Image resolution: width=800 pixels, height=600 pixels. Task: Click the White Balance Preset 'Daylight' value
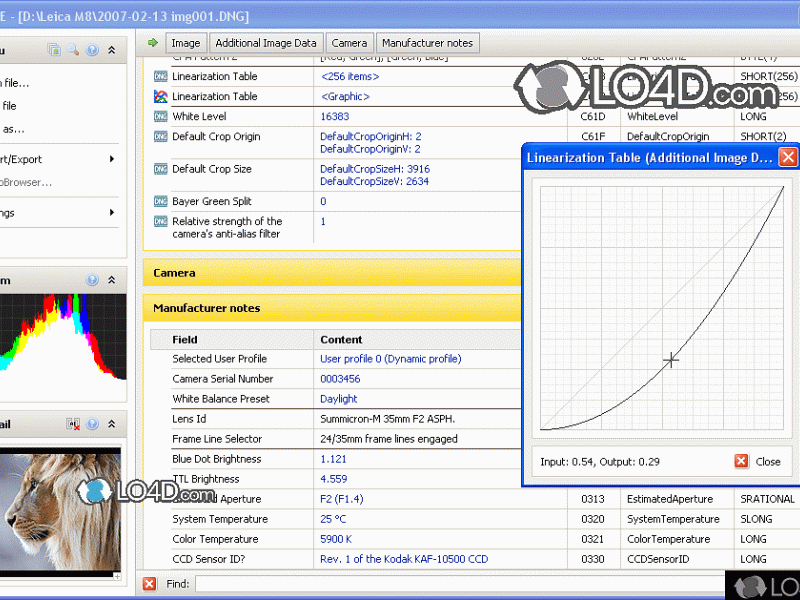point(338,399)
